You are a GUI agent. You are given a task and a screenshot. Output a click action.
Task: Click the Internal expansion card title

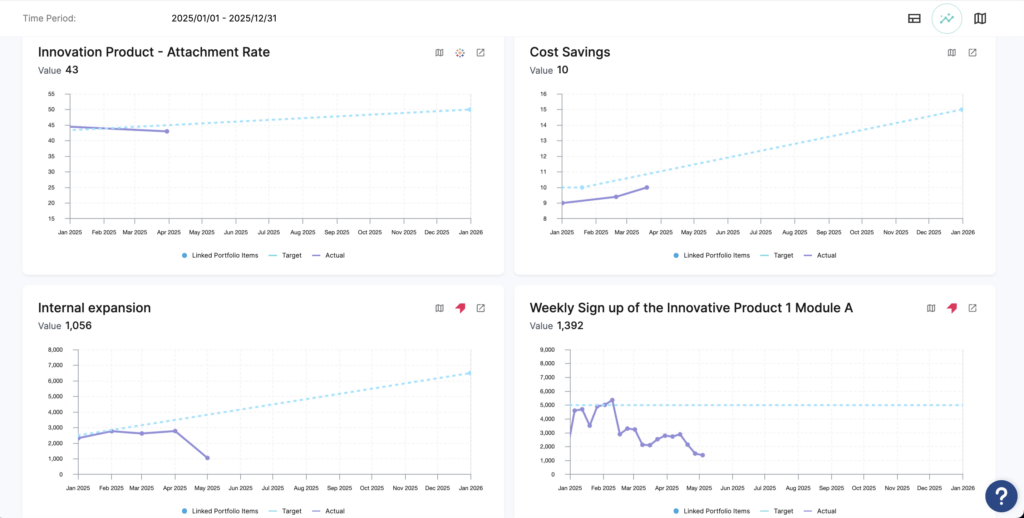click(94, 308)
